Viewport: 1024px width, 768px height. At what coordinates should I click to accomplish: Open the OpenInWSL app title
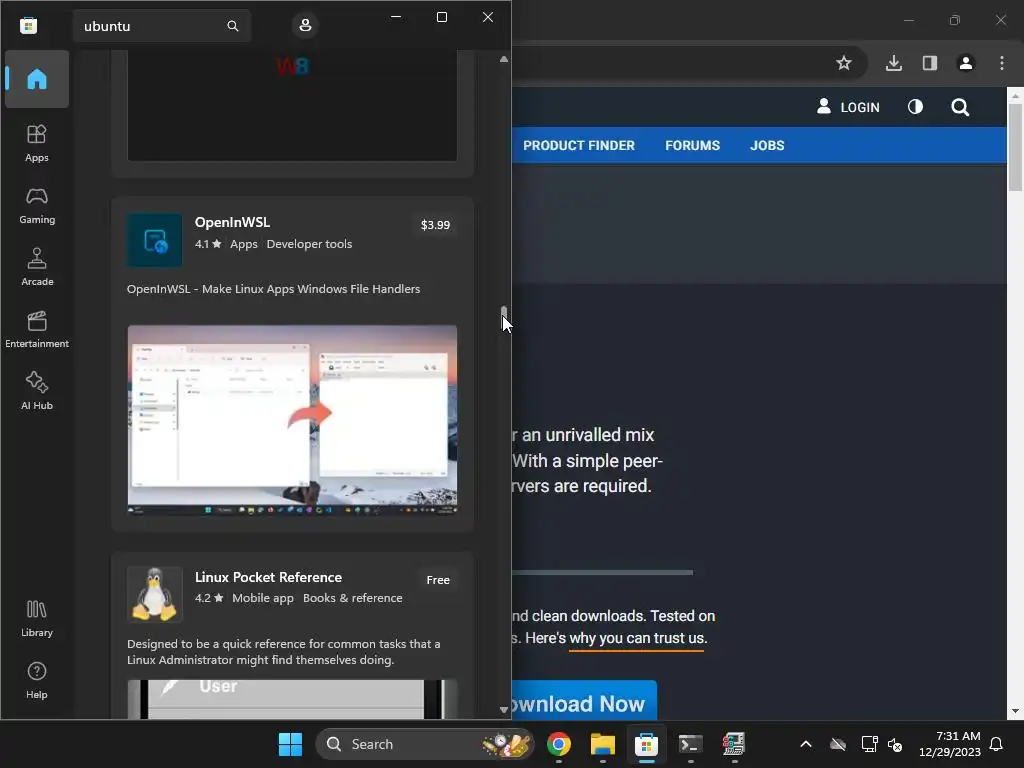pyautogui.click(x=232, y=222)
